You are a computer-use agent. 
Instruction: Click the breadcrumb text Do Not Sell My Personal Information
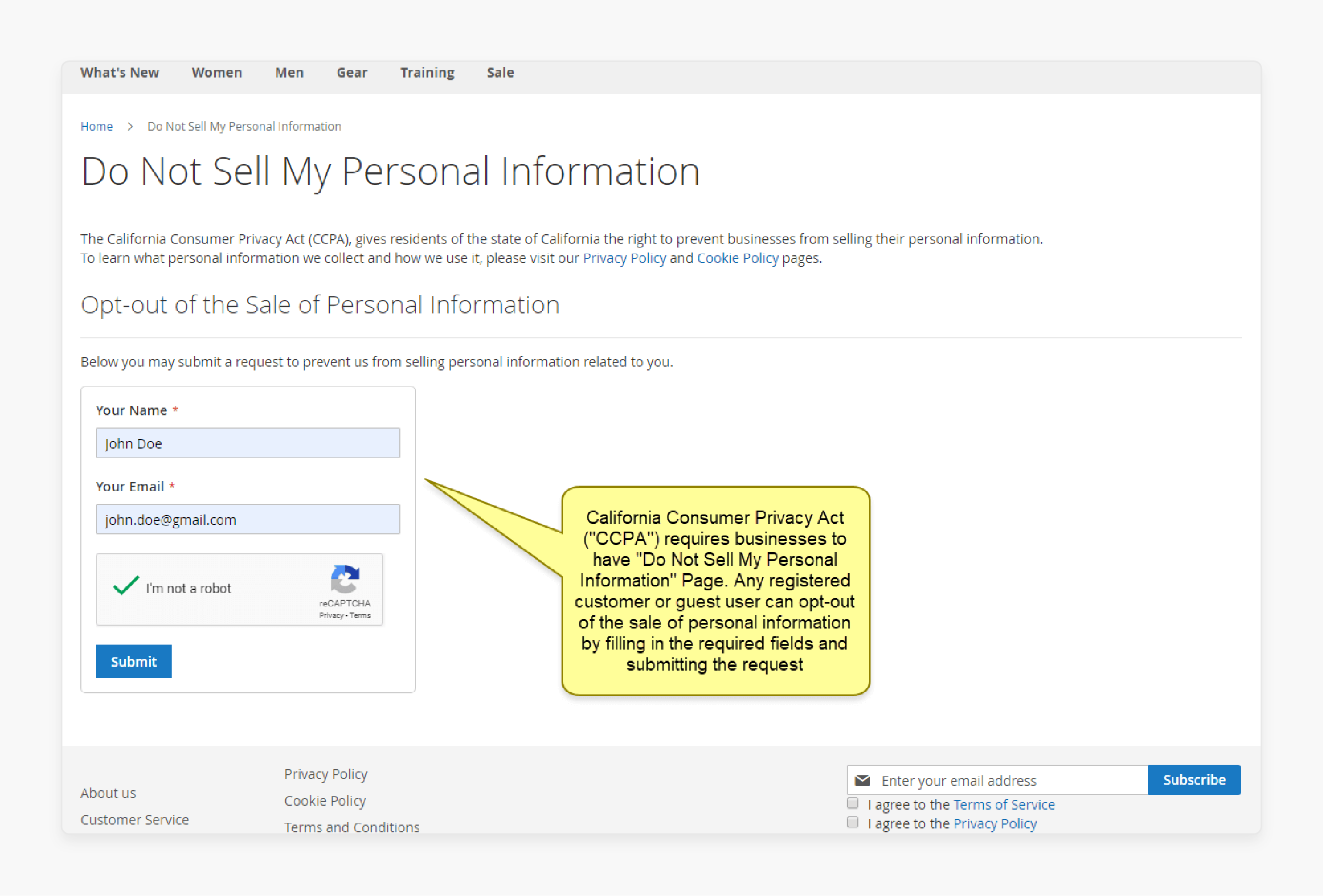[244, 126]
